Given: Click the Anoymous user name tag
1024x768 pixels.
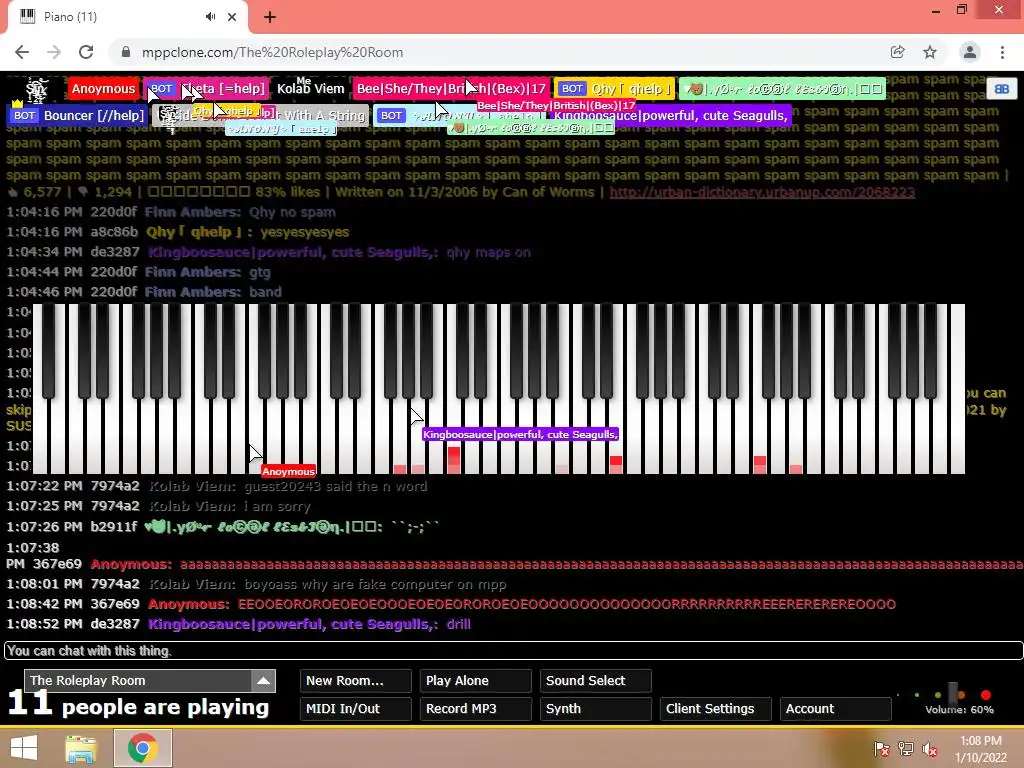Looking at the screenshot, I should tap(103, 89).
